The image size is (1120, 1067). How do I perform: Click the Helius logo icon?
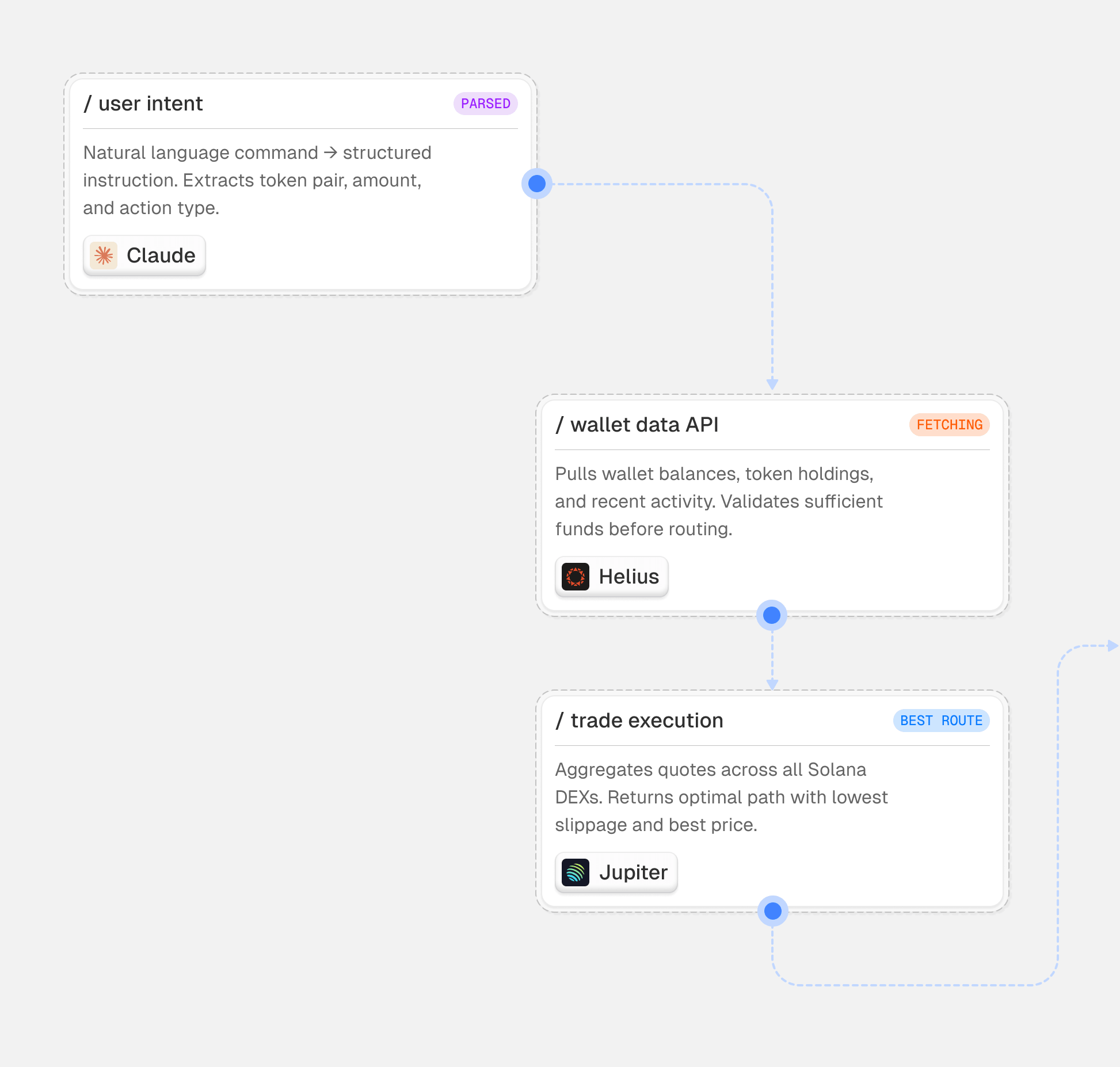[x=576, y=577]
